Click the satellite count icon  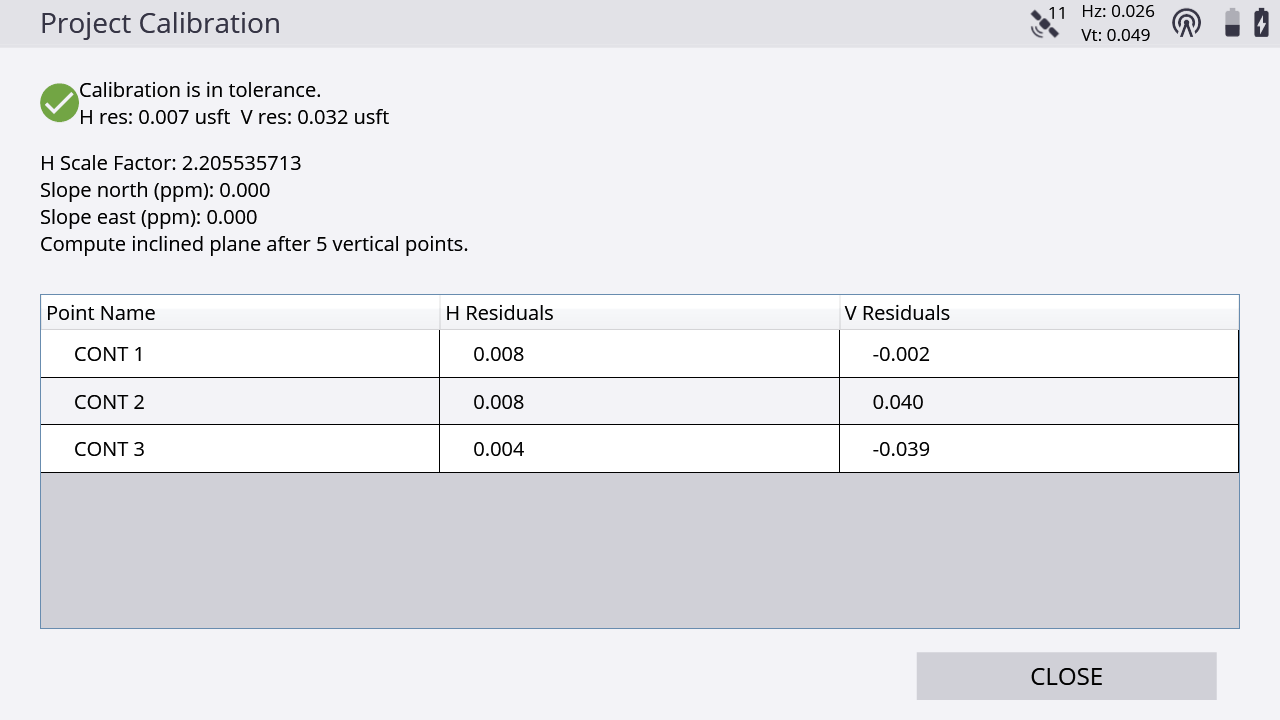(1047, 22)
